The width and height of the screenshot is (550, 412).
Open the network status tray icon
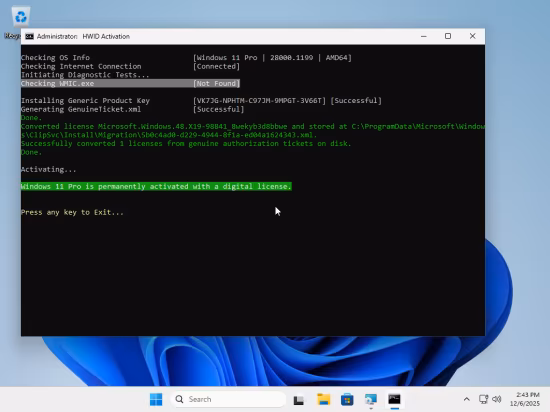483,399
